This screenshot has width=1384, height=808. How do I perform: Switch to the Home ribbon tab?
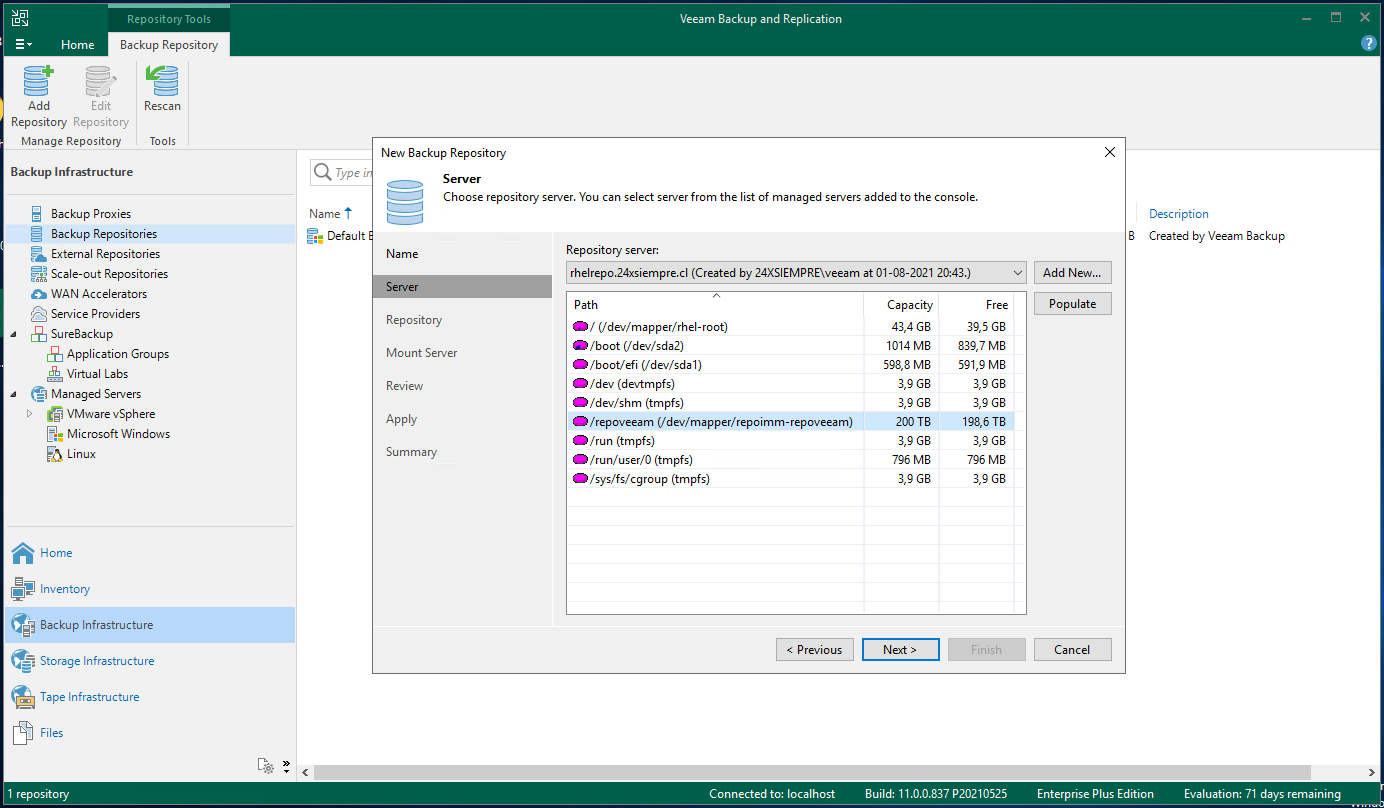pyautogui.click(x=77, y=44)
